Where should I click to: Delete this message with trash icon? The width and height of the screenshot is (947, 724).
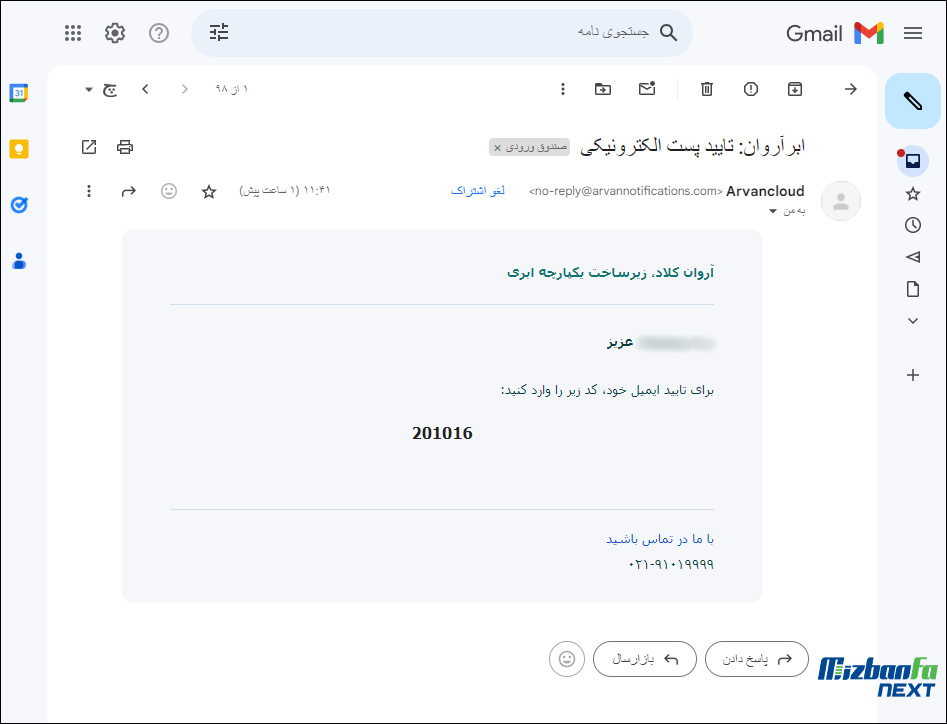point(707,89)
